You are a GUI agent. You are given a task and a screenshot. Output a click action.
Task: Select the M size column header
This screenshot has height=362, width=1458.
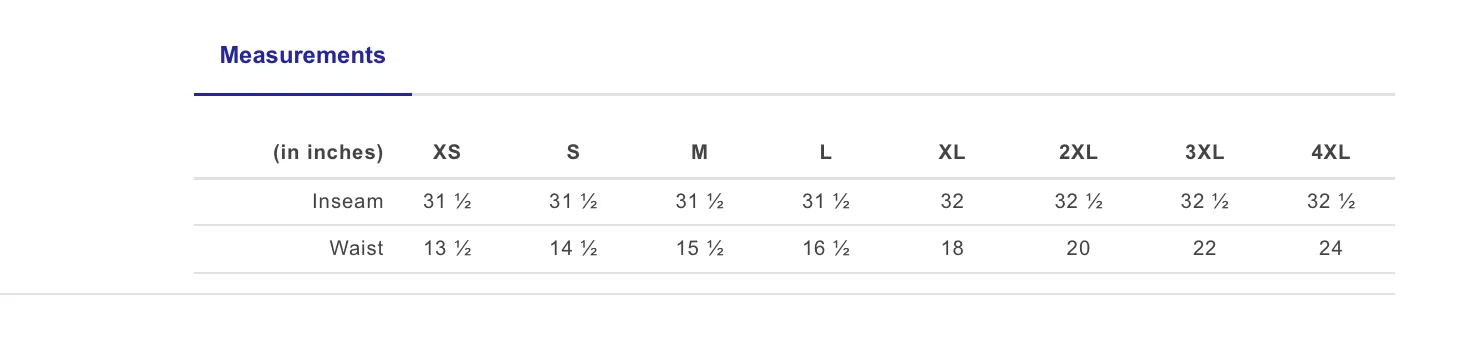(x=699, y=153)
